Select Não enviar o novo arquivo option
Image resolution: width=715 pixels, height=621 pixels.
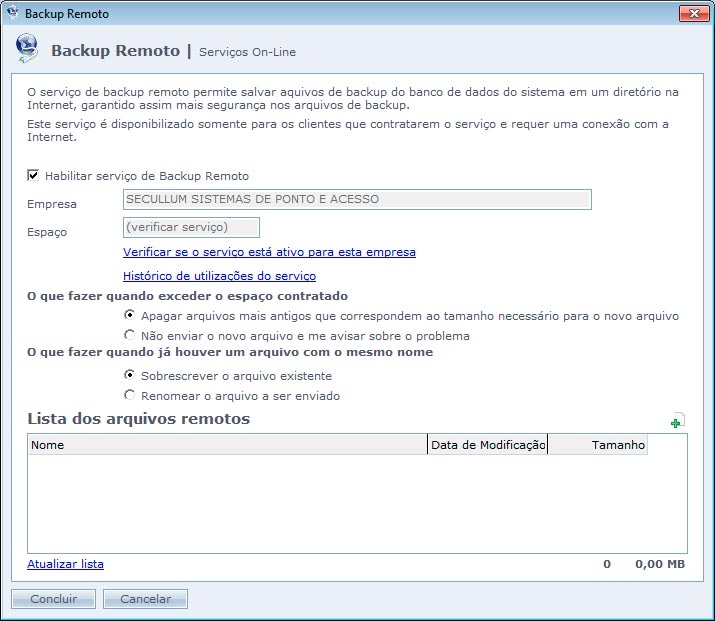coord(130,336)
